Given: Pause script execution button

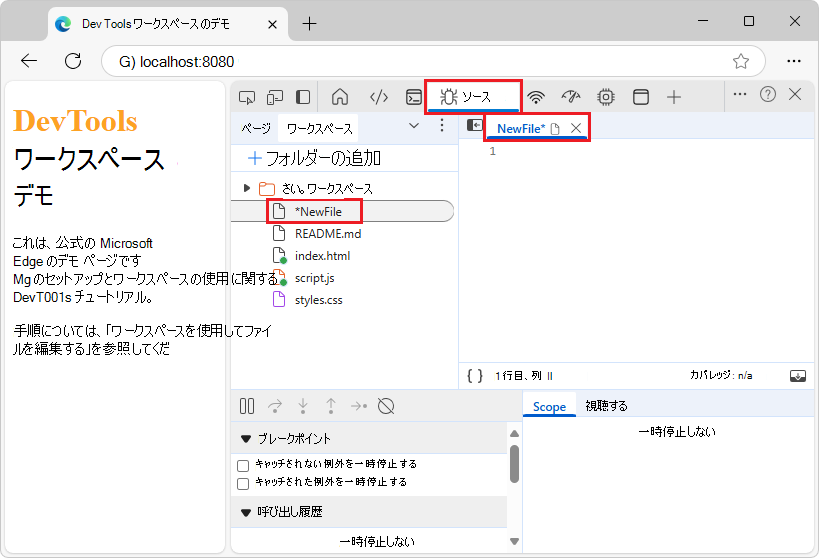Looking at the screenshot, I should (x=247, y=406).
